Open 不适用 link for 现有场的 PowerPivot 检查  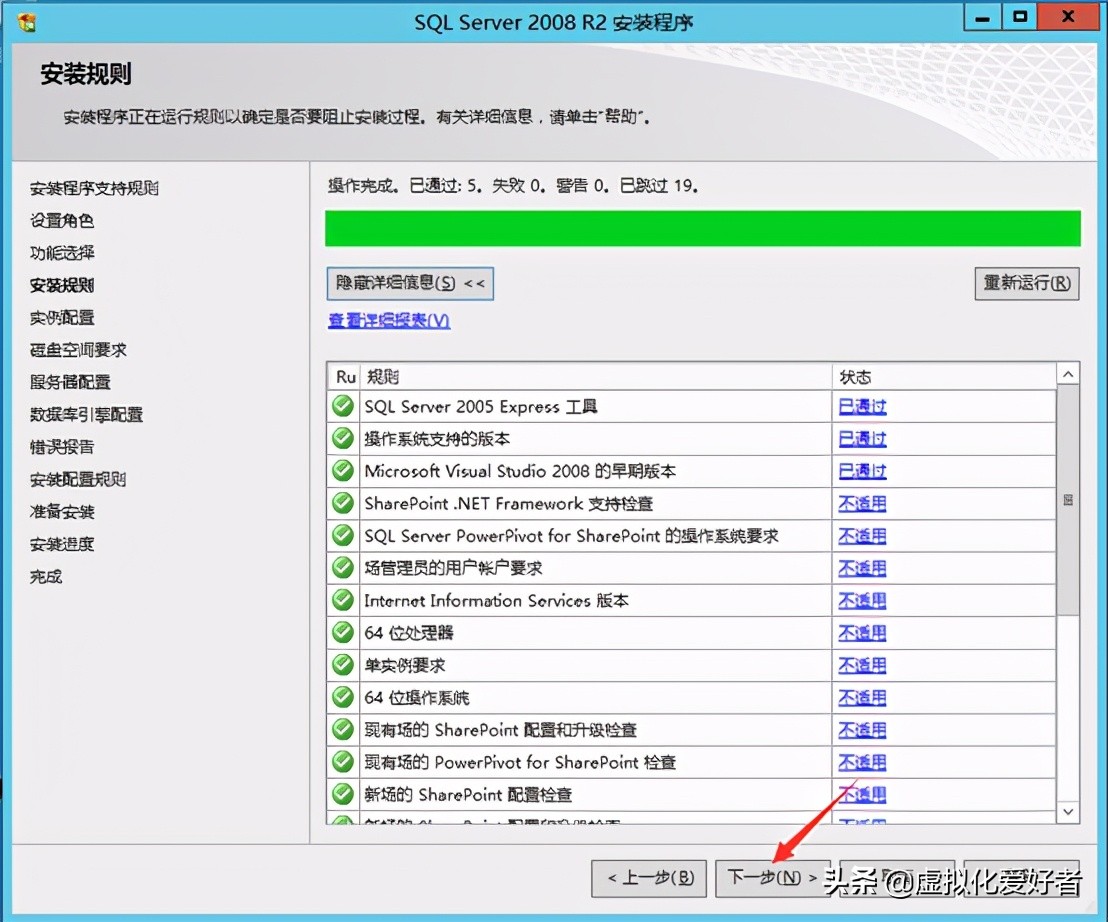click(862, 762)
